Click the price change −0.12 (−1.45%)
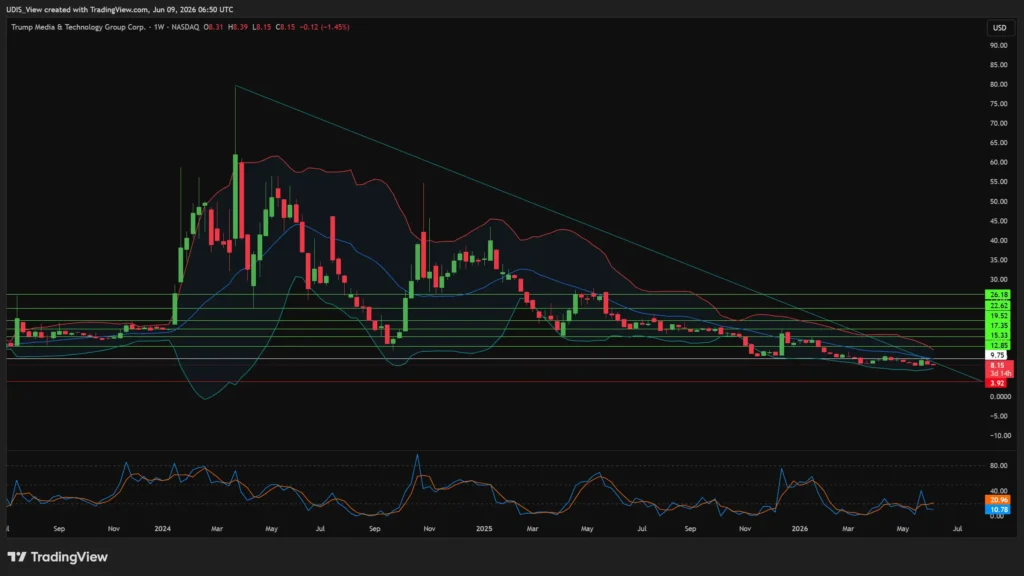 325,27
